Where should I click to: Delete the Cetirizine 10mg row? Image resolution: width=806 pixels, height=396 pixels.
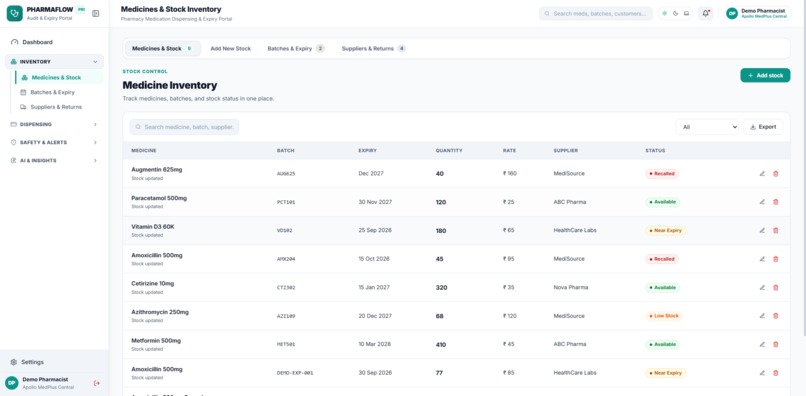click(x=776, y=287)
